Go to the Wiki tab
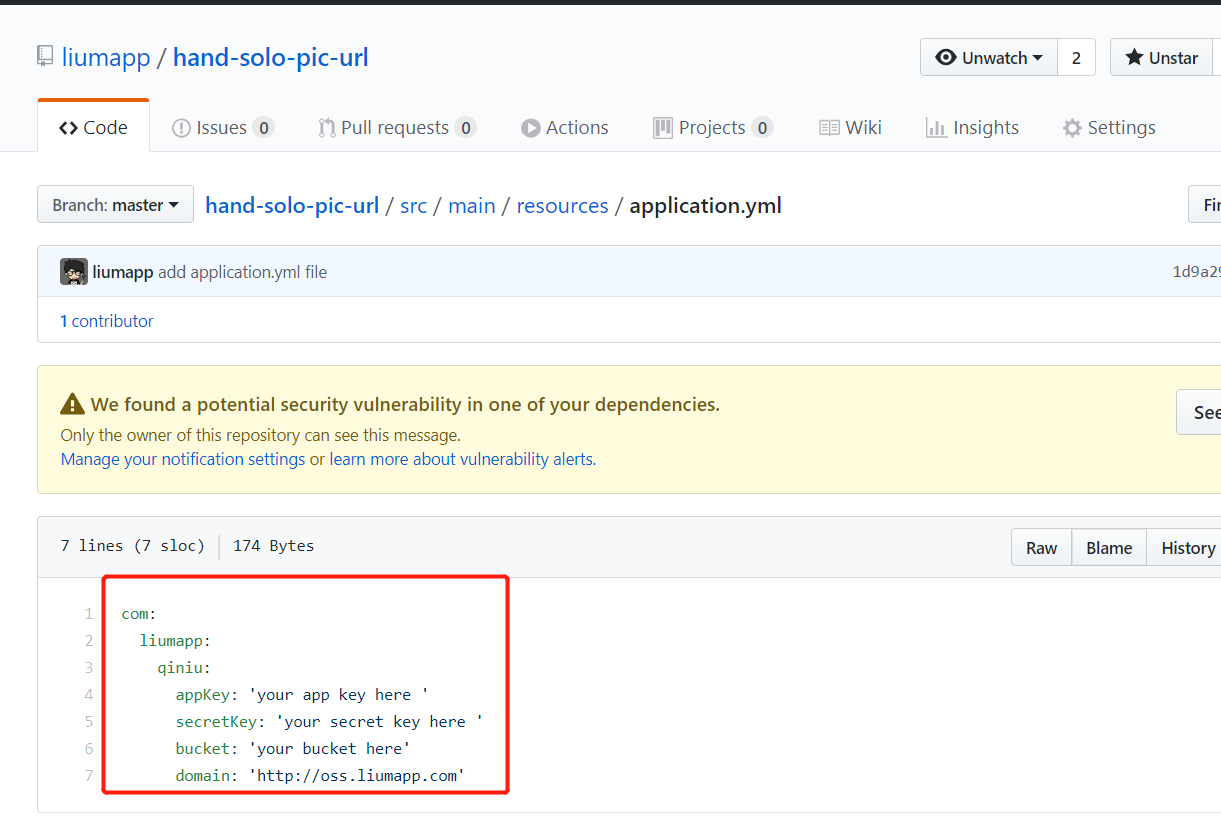Image resolution: width=1221 pixels, height=827 pixels. tap(851, 128)
